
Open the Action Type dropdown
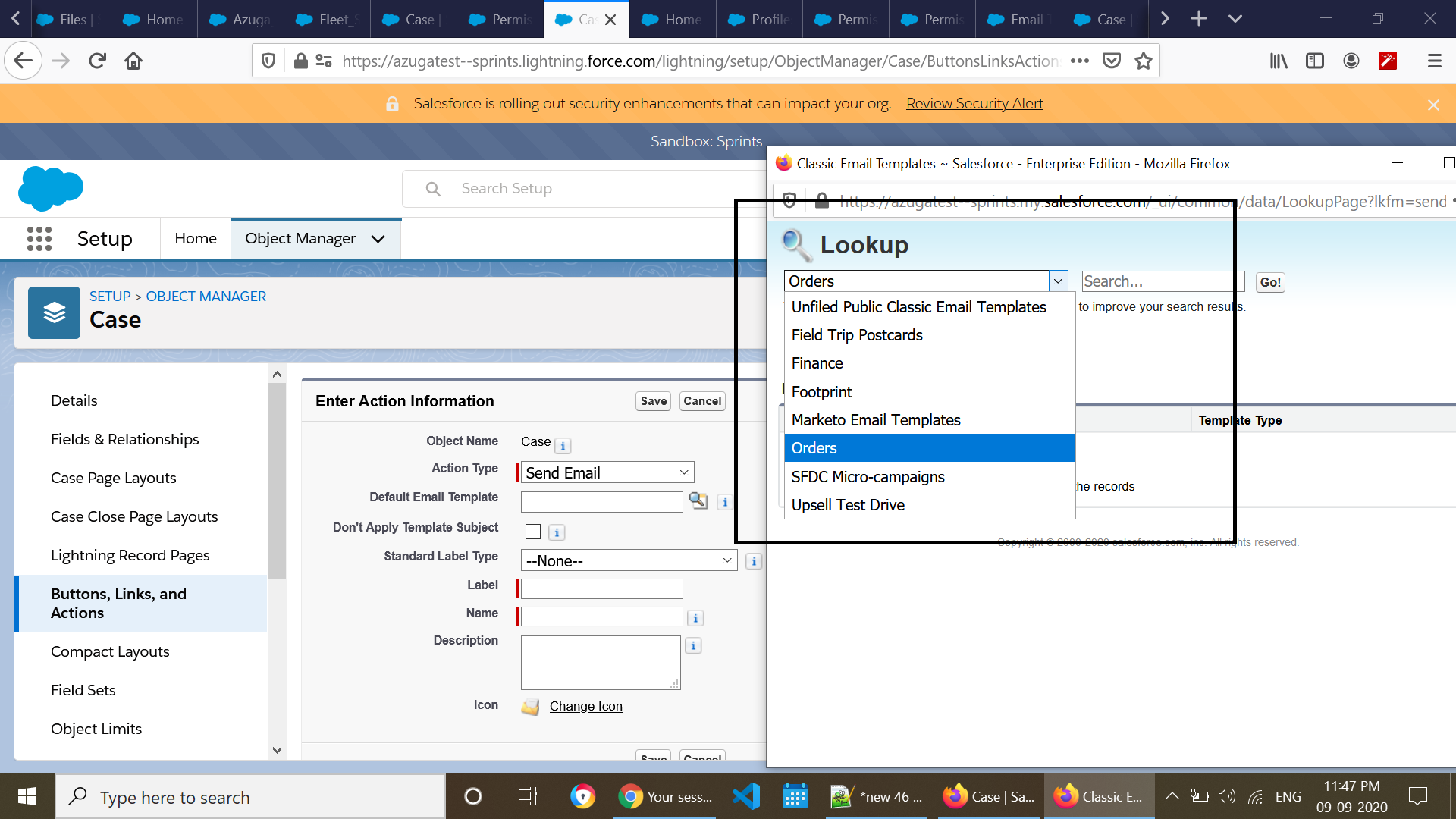607,472
